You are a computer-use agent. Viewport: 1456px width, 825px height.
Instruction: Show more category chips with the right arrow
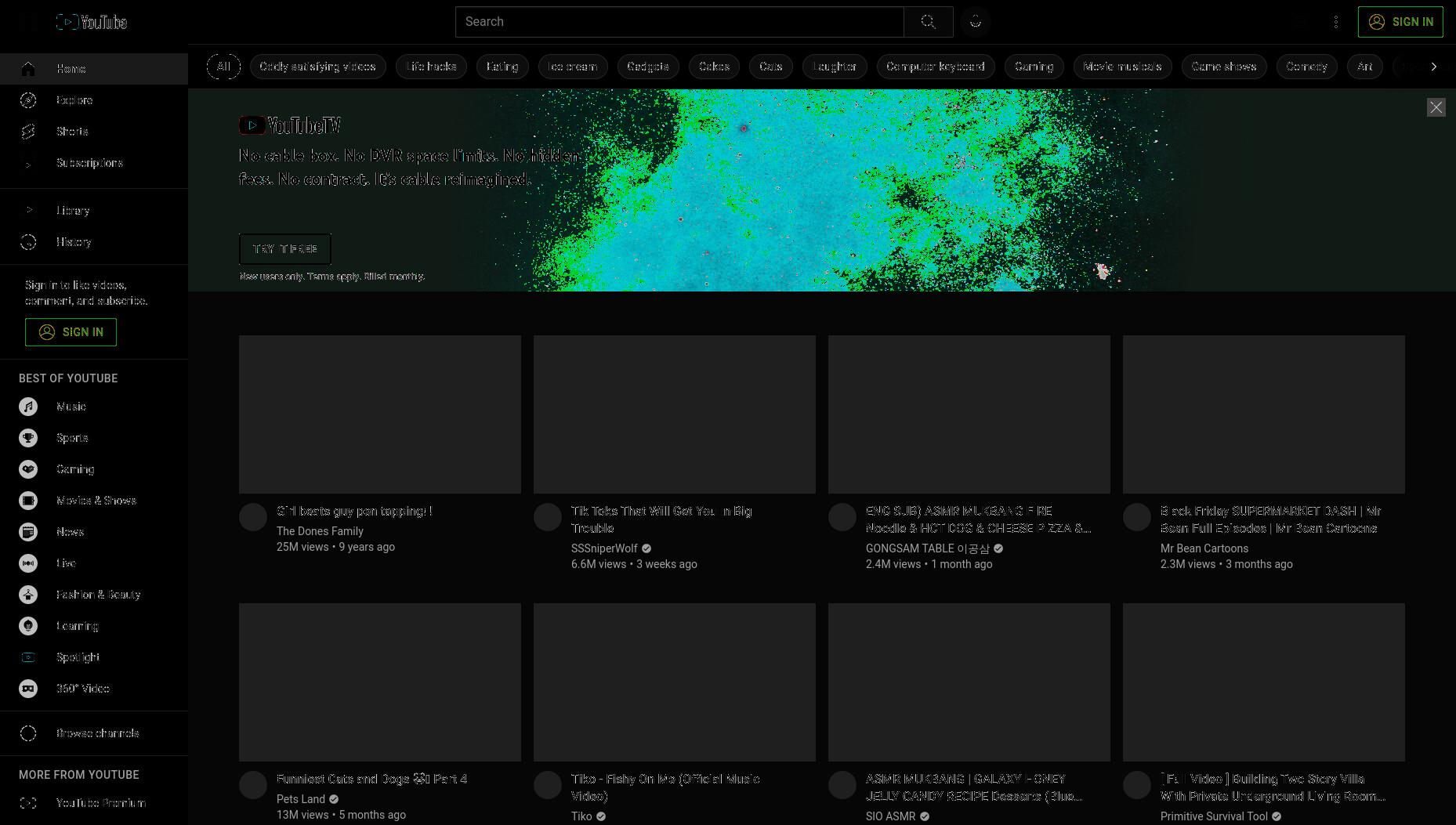[x=1434, y=67]
